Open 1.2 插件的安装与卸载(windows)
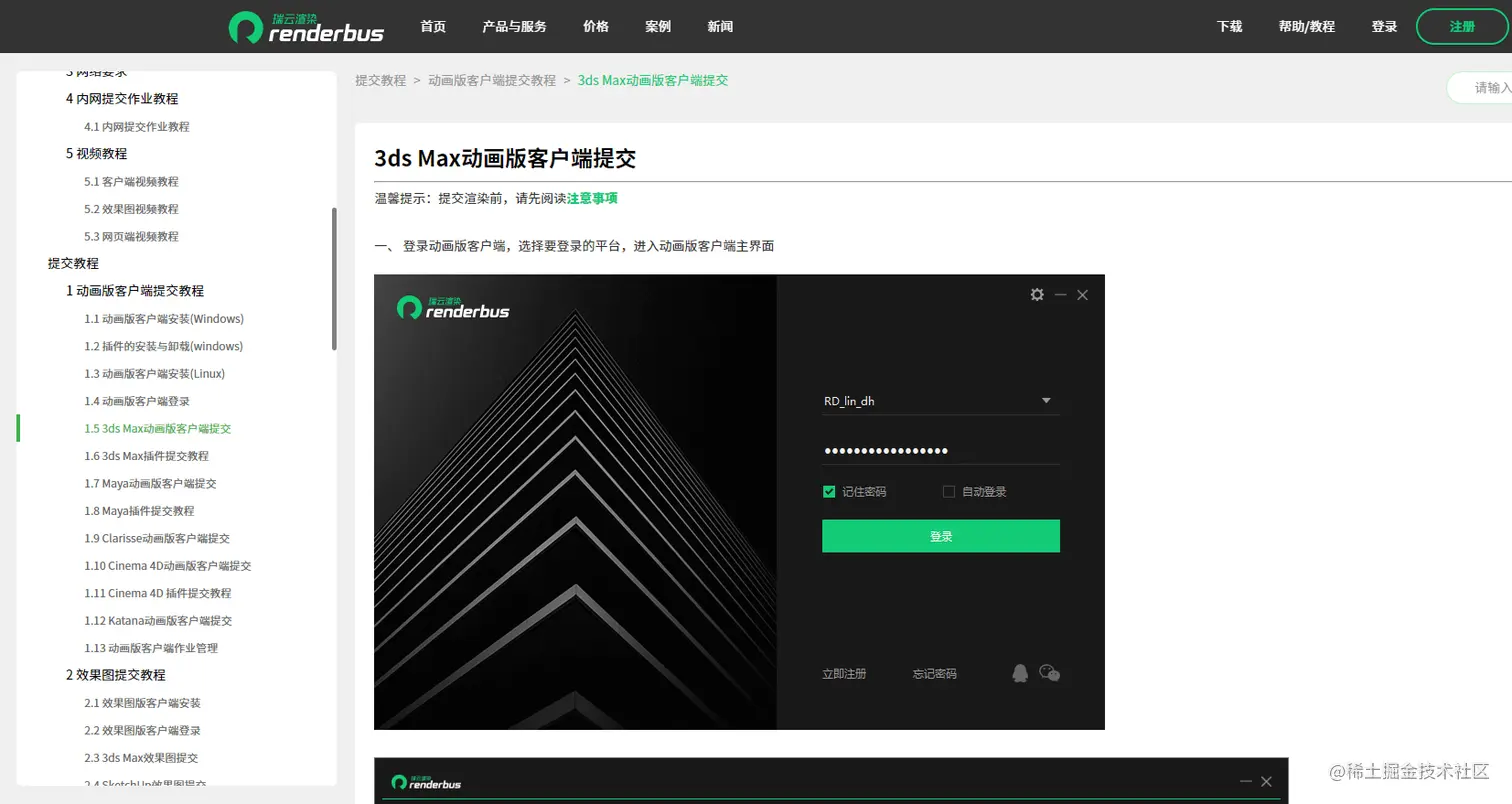The width and height of the screenshot is (1512, 804). coord(163,346)
